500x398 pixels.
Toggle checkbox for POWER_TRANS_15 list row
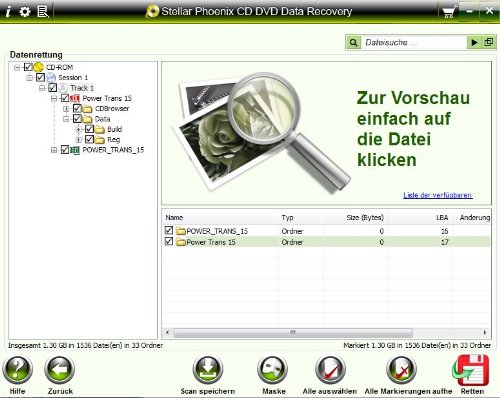pyautogui.click(x=169, y=230)
